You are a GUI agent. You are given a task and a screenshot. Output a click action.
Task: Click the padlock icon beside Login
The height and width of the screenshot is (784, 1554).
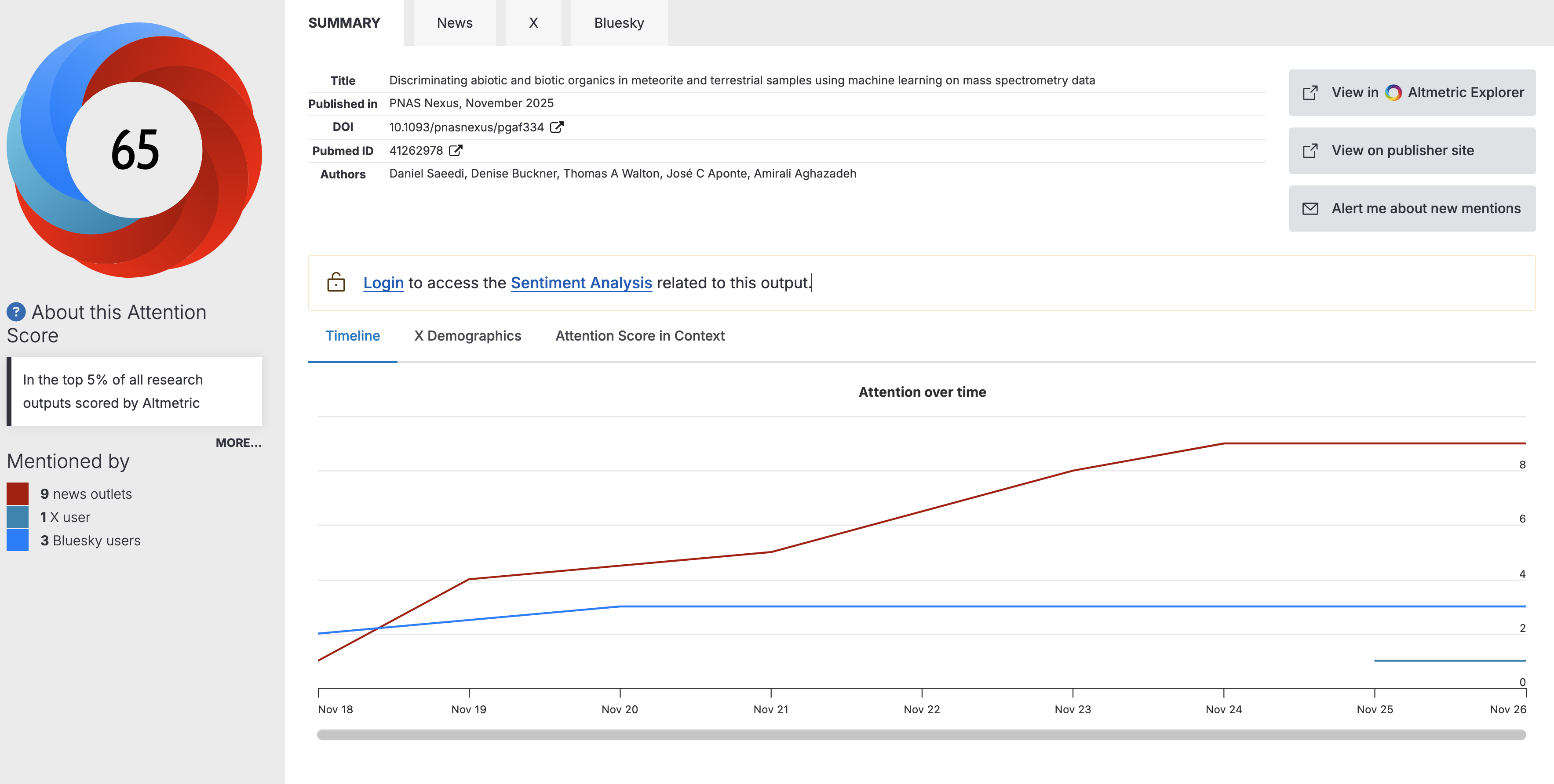(x=336, y=282)
